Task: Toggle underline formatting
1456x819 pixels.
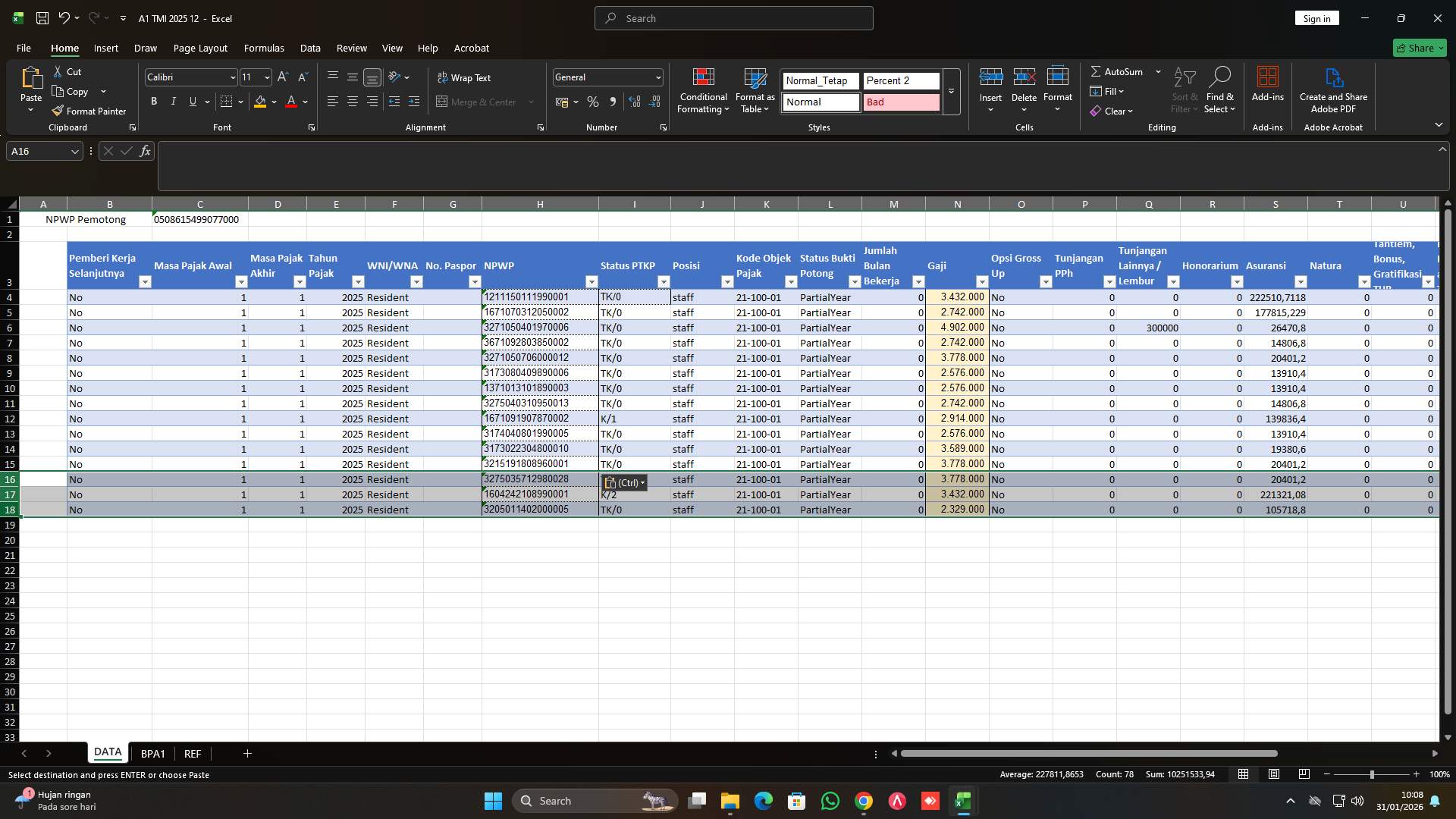Action: pyautogui.click(x=193, y=101)
